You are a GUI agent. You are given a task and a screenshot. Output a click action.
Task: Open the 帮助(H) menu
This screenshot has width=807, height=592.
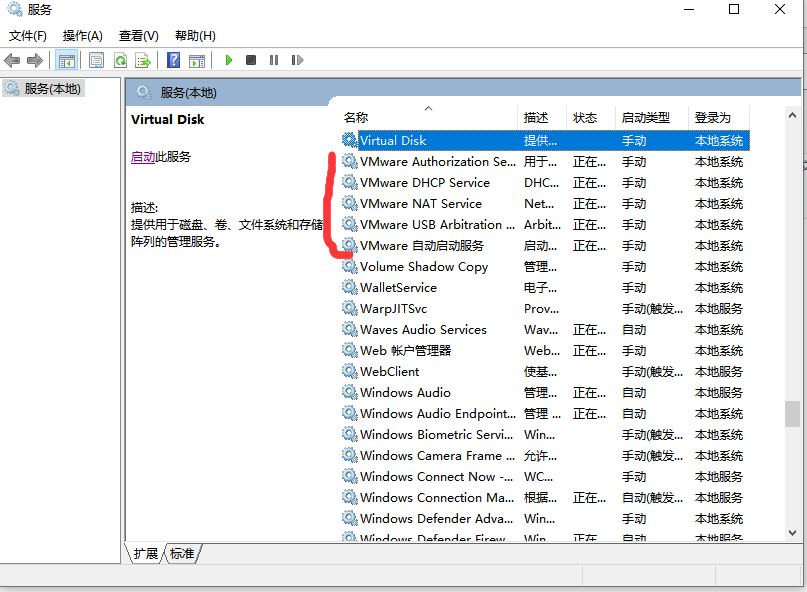pyautogui.click(x=195, y=36)
